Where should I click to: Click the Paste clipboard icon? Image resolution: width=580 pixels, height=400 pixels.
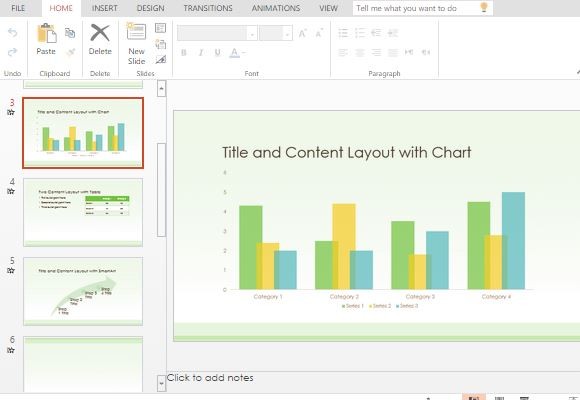pos(47,33)
